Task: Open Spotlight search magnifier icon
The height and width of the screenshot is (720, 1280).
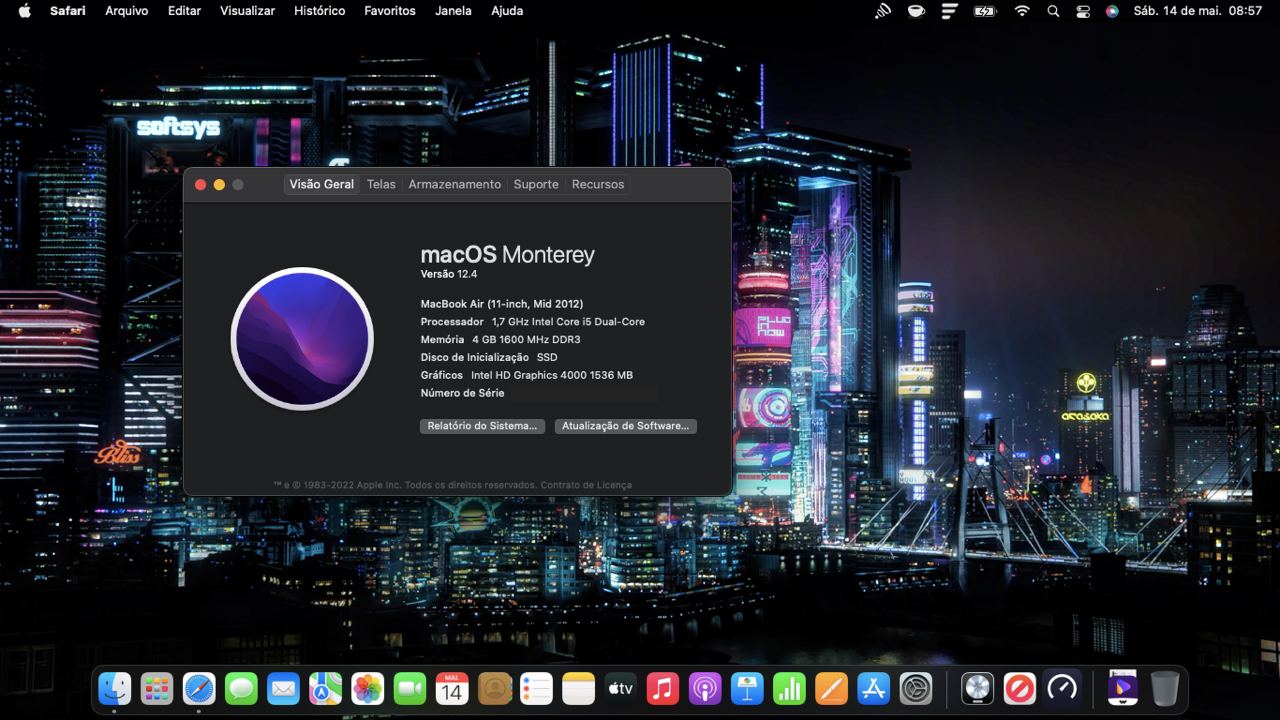Action: click(1053, 11)
